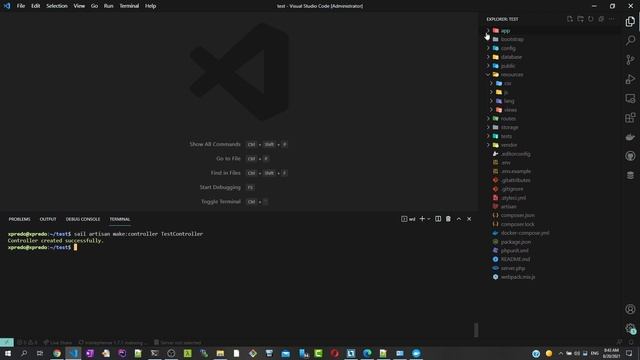Viewport: 640px width, 360px height.
Task: Open the View menu
Action: (x=79, y=6)
